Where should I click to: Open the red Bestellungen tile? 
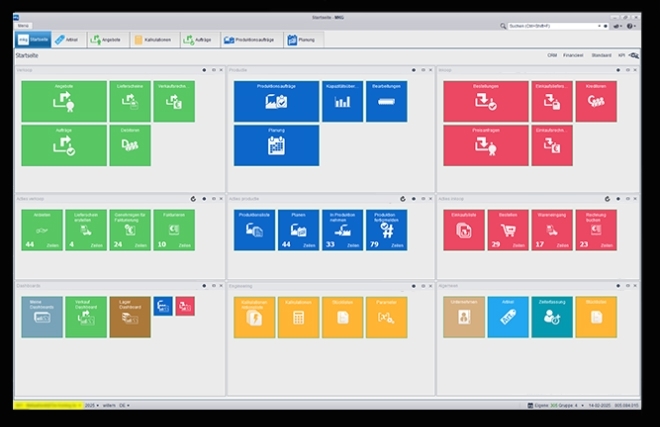(x=486, y=101)
